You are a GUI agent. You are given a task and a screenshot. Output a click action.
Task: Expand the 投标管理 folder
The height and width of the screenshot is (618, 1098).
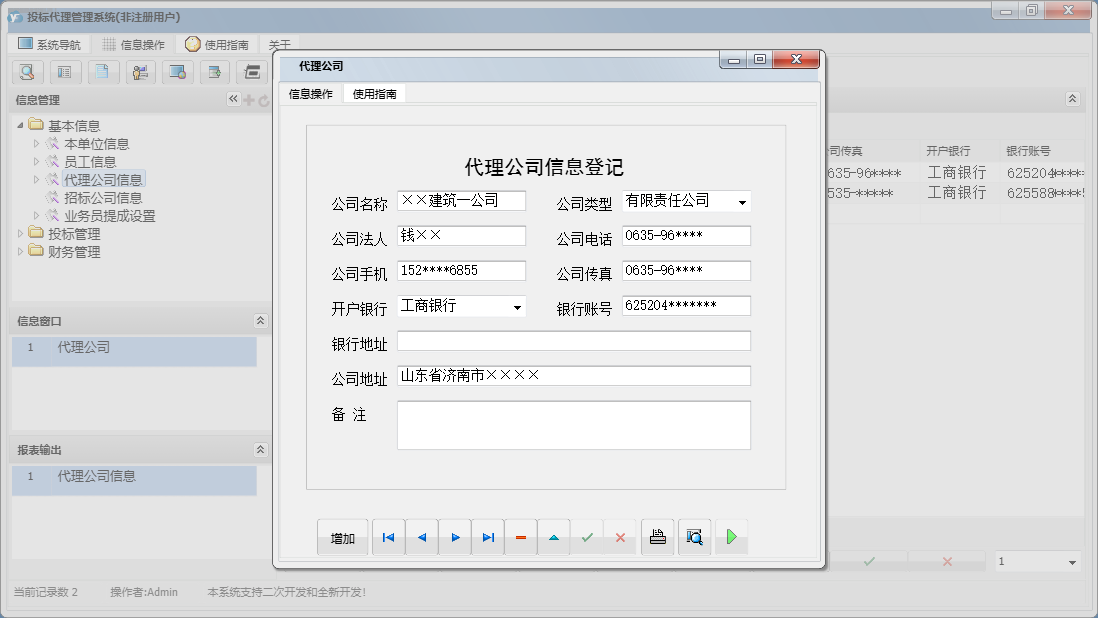tap(20, 234)
